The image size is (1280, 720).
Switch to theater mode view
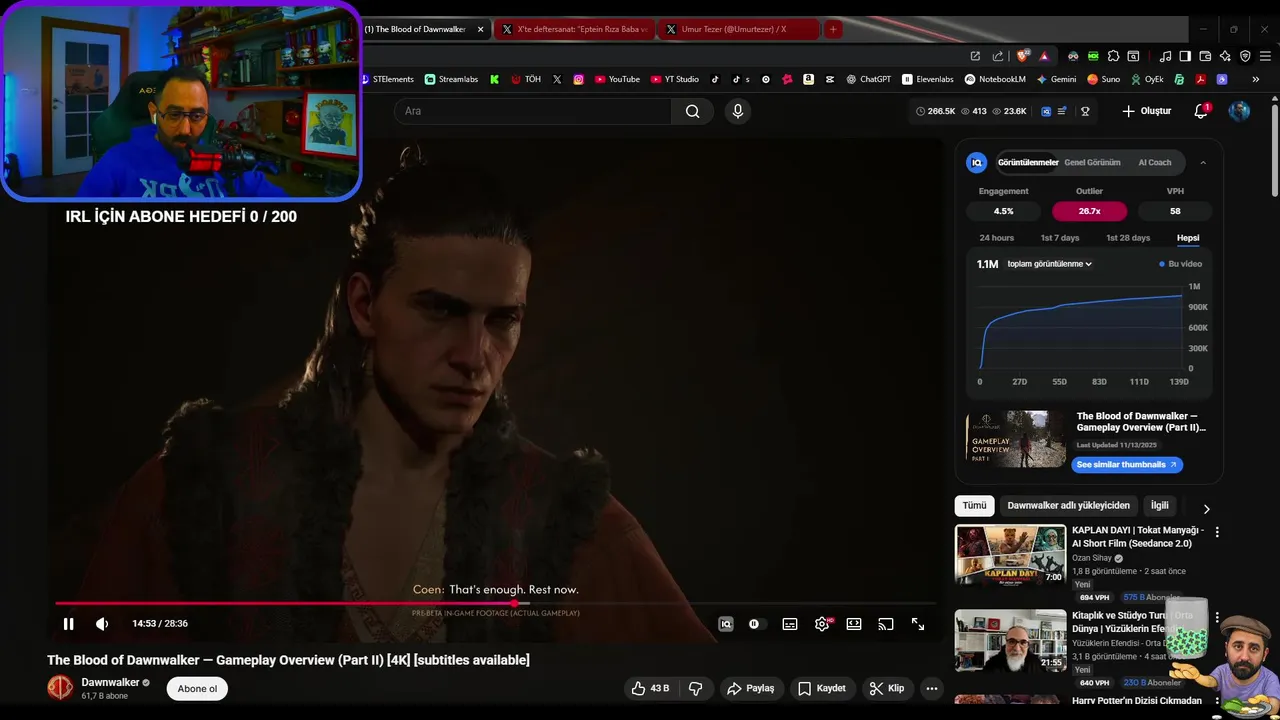pyautogui.click(x=854, y=624)
